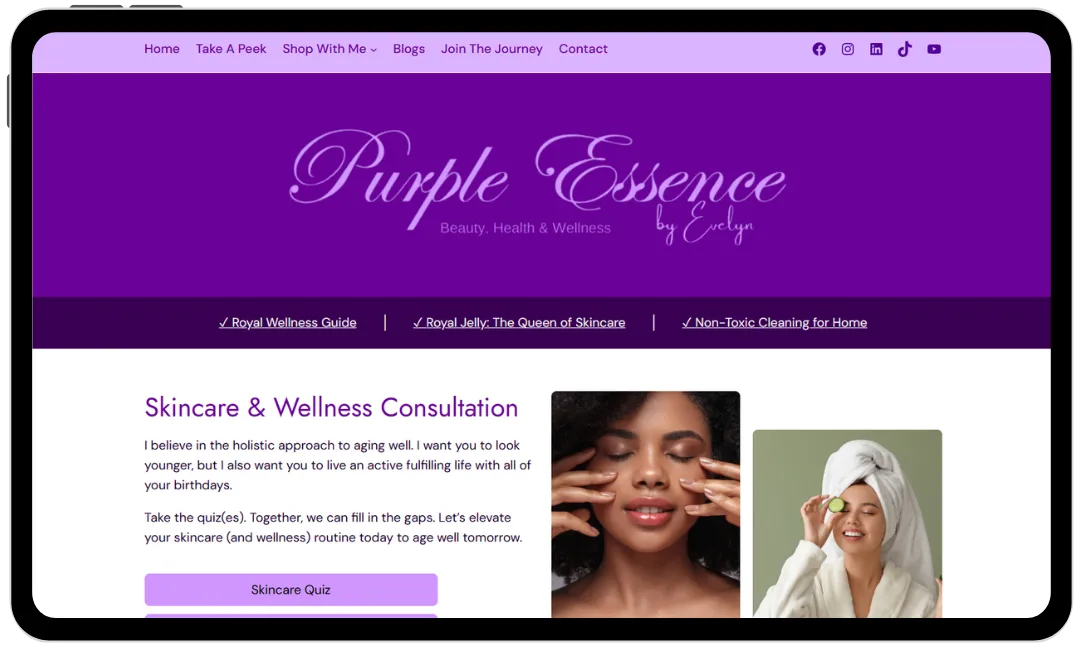Start the Skincare Quiz button

click(x=291, y=590)
